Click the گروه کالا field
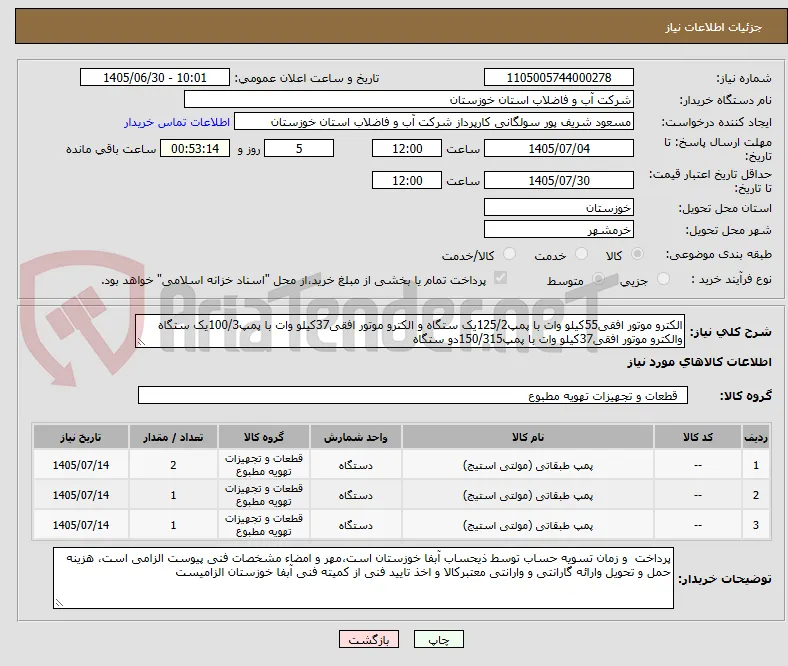 coord(413,395)
